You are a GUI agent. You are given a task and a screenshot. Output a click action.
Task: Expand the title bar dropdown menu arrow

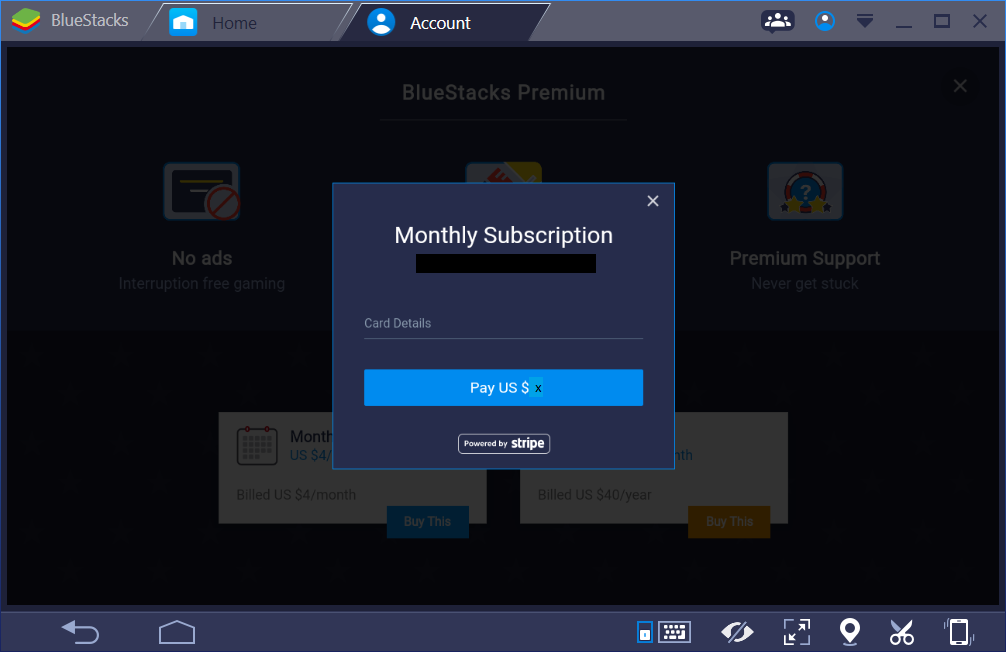click(865, 21)
